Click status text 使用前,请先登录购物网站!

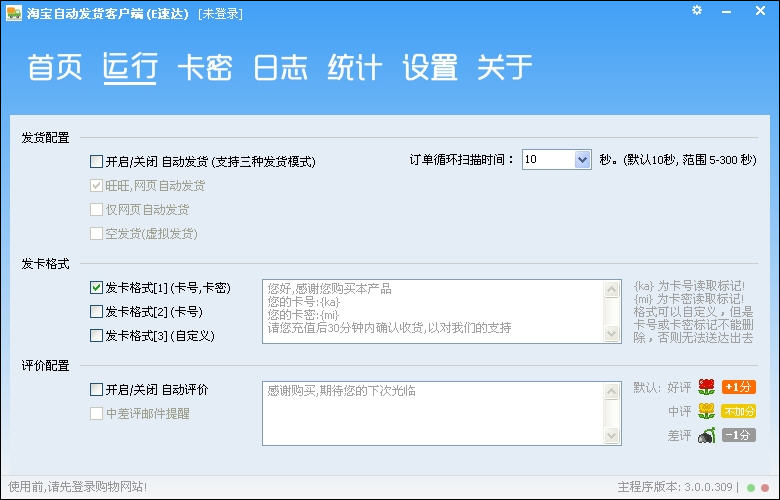coord(78,487)
